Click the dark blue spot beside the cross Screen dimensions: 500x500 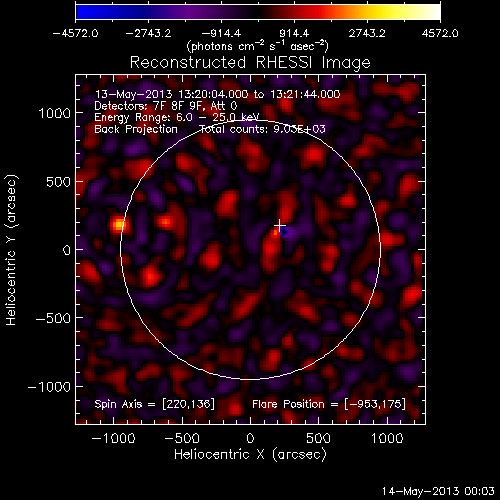pos(284,232)
